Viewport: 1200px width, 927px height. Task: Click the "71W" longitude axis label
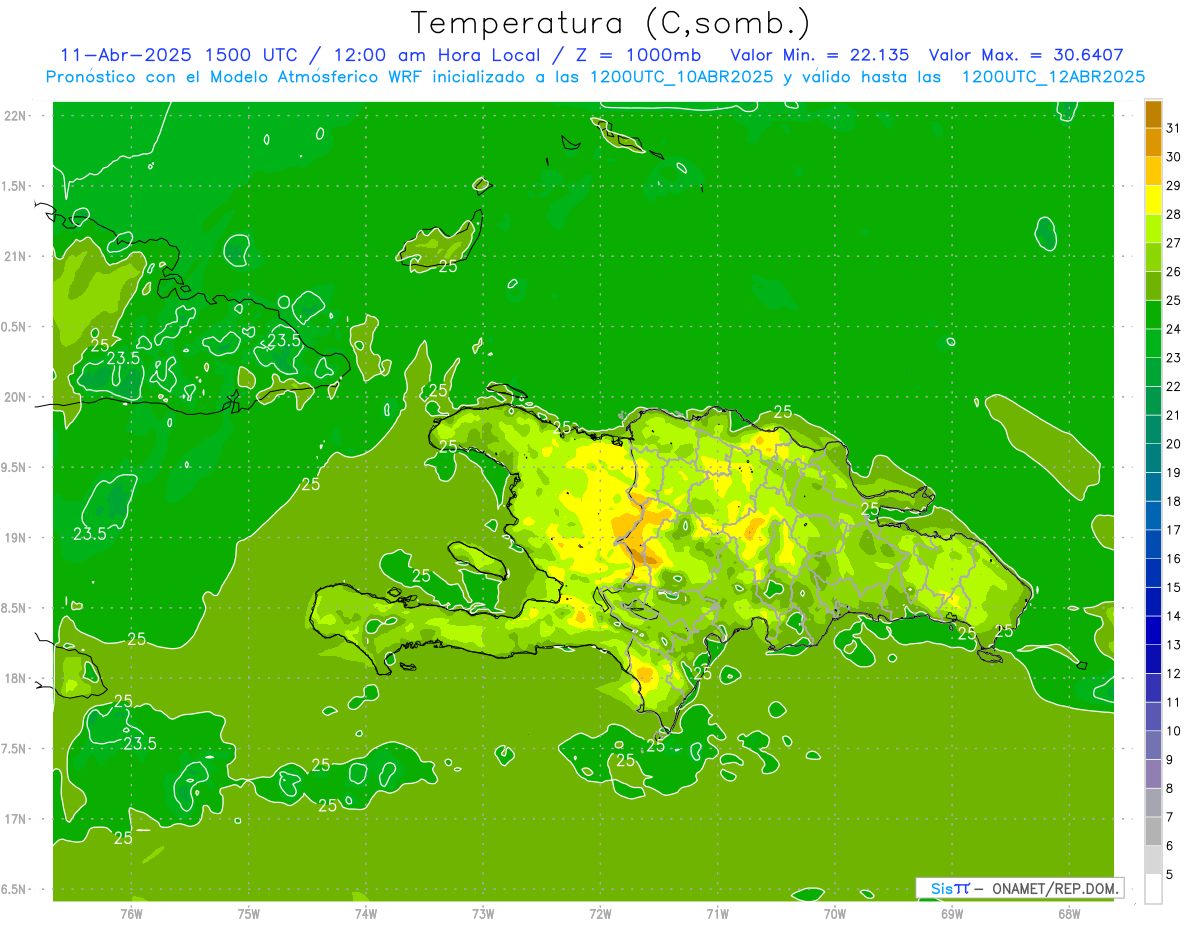pos(717,913)
